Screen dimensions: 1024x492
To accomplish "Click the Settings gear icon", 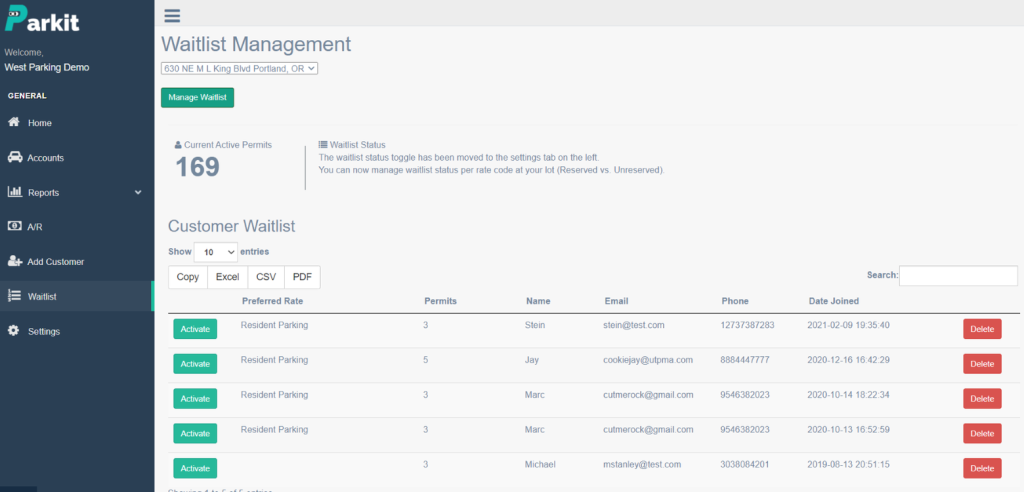I will (14, 331).
